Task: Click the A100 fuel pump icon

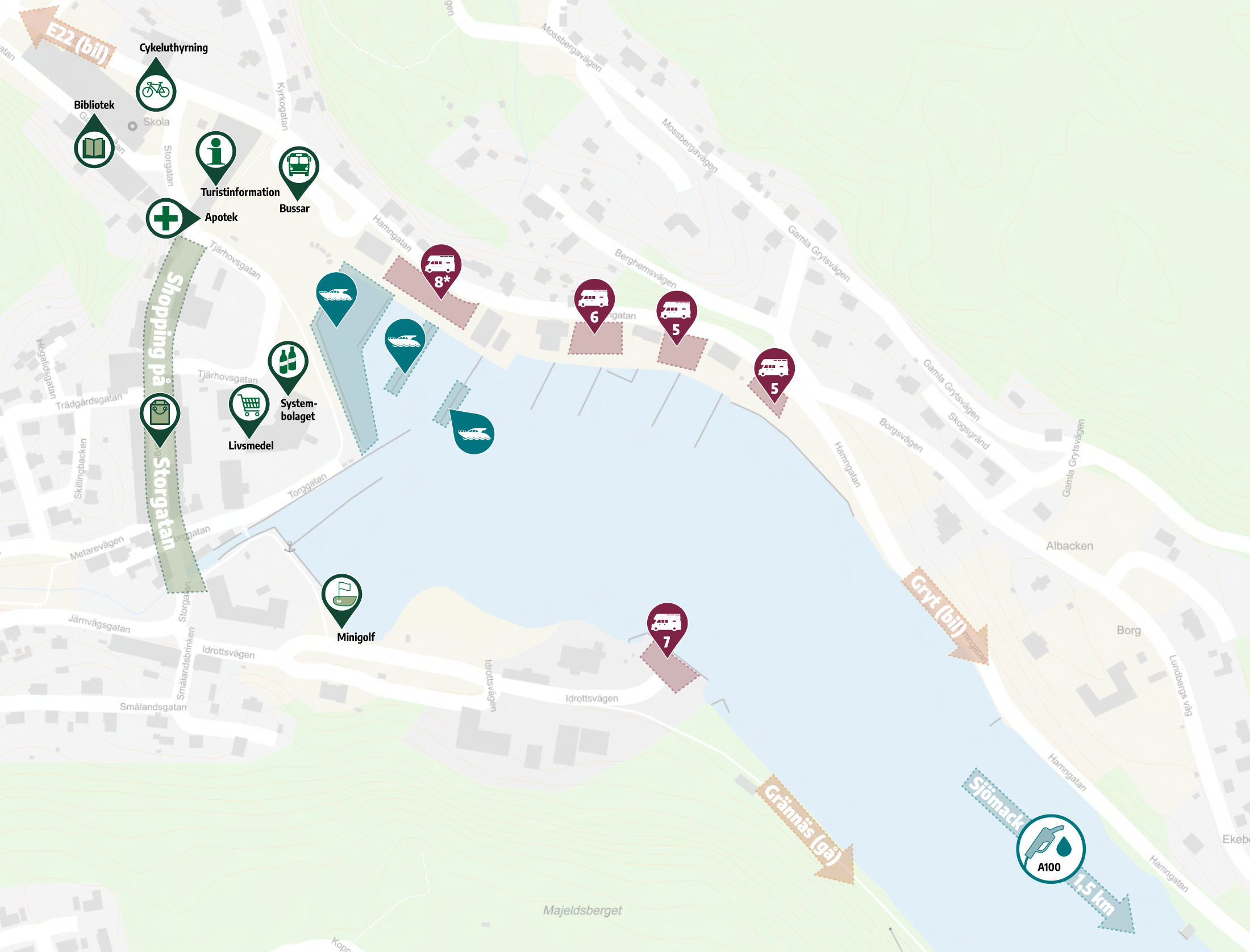Action: coord(1051,849)
